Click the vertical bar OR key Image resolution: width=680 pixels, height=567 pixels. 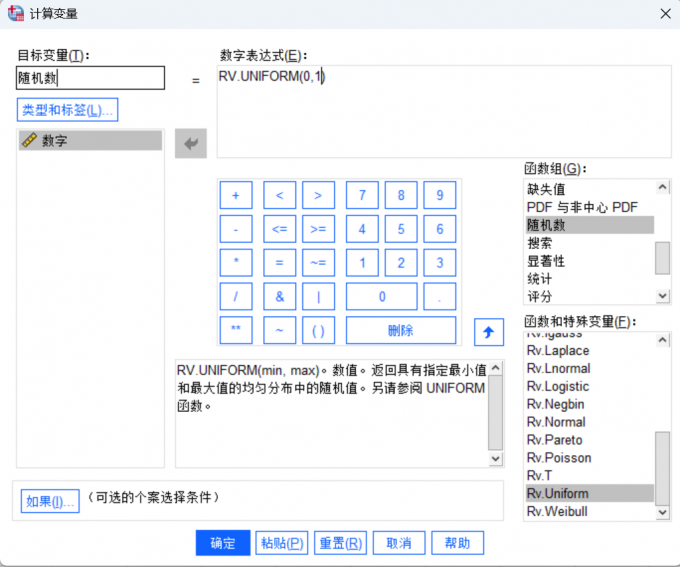pos(318,296)
